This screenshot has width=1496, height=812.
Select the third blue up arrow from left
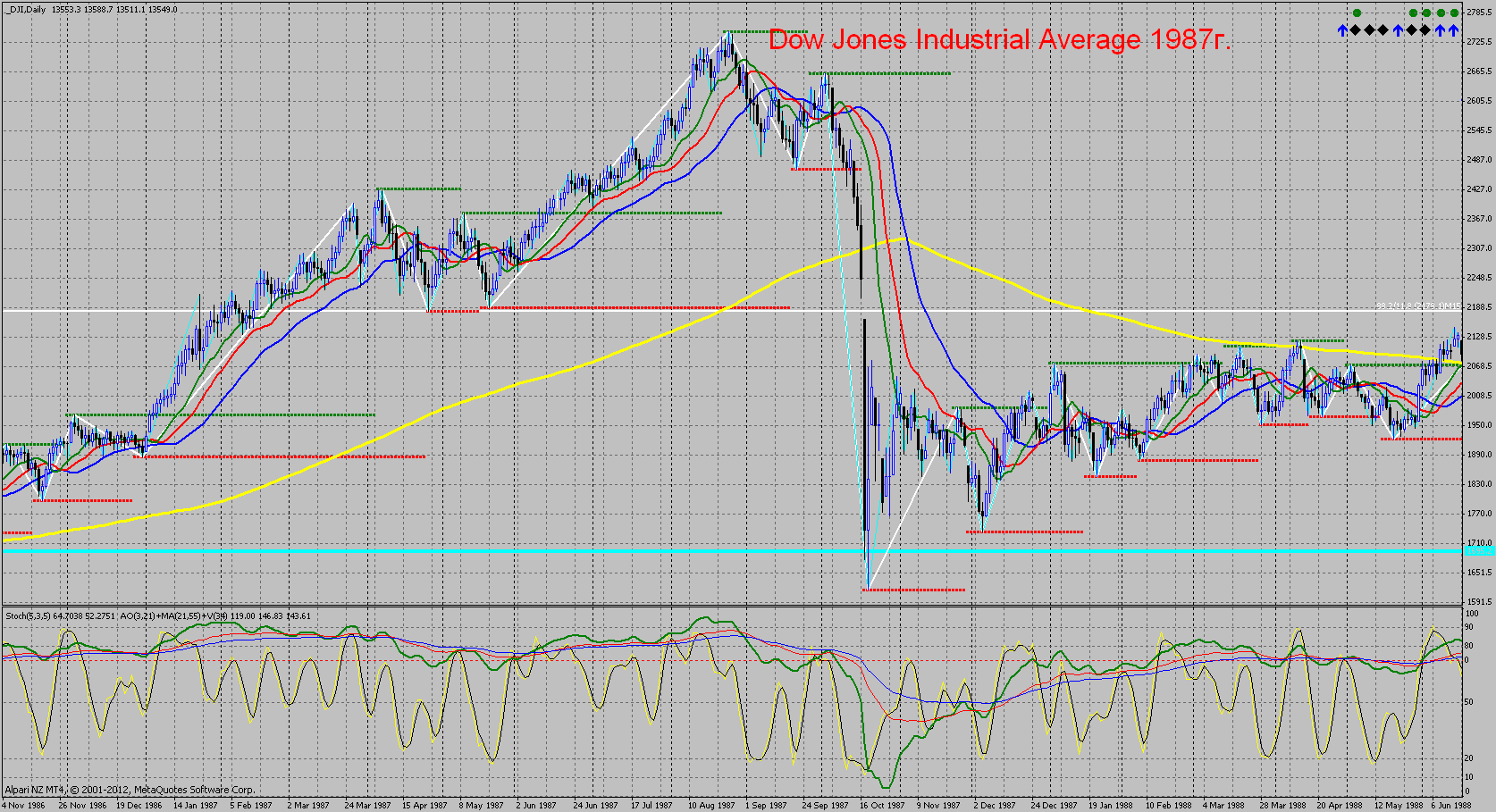pos(1440,30)
